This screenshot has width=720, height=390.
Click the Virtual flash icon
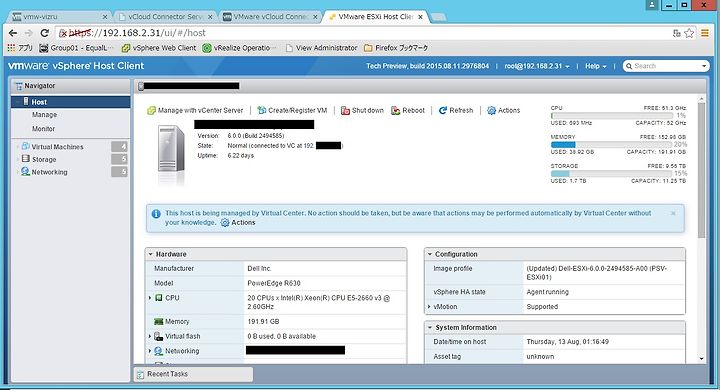click(x=158, y=336)
